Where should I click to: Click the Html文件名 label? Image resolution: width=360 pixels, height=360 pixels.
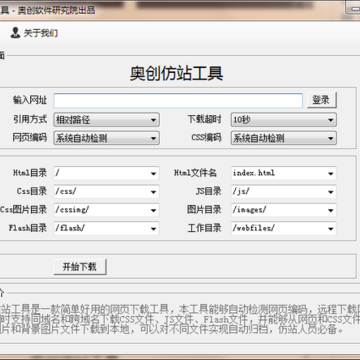pos(195,173)
